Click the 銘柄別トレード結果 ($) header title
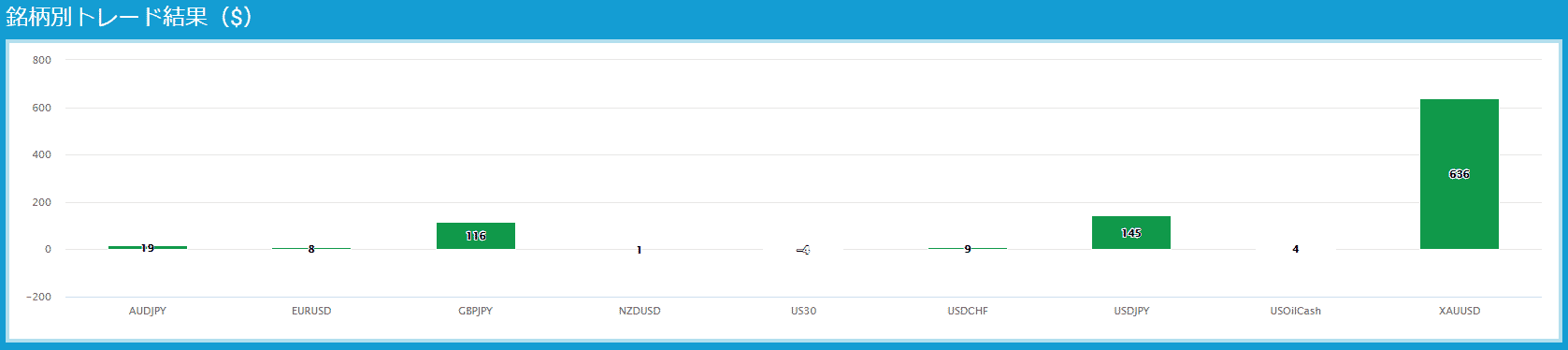This screenshot has width=1568, height=350. pos(129,18)
